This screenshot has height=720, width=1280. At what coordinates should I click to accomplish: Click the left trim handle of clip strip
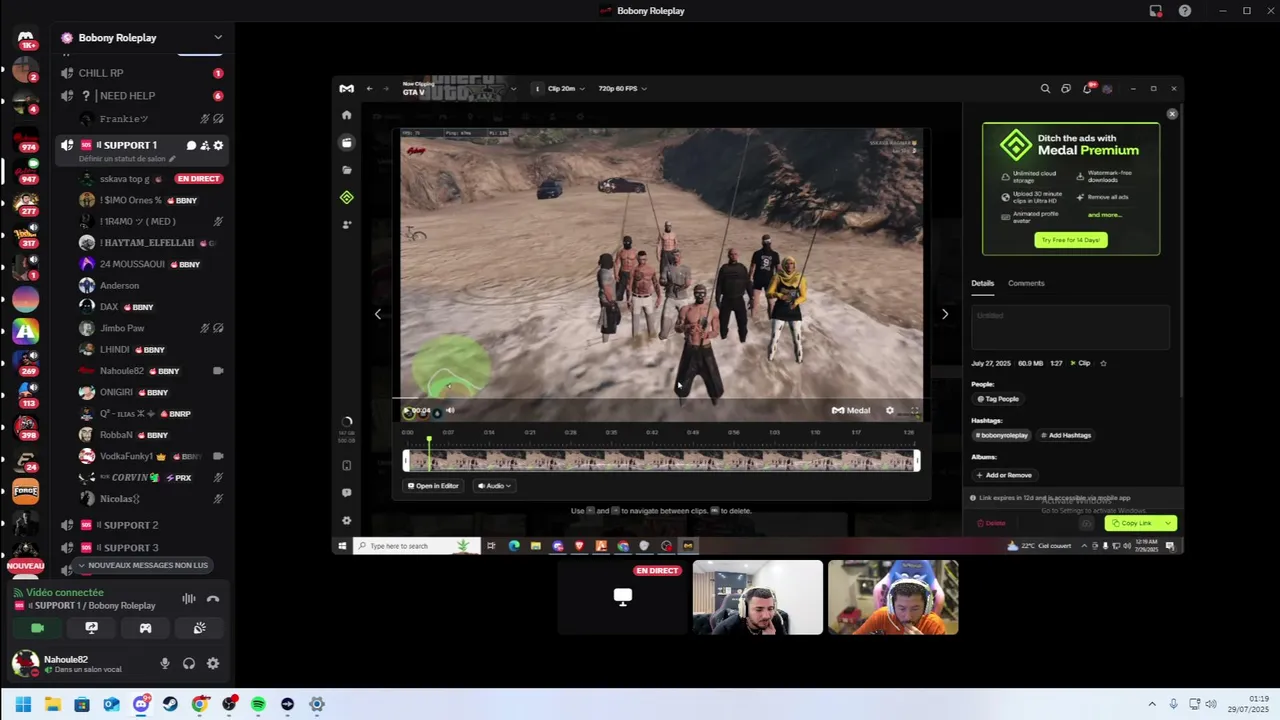point(406,460)
